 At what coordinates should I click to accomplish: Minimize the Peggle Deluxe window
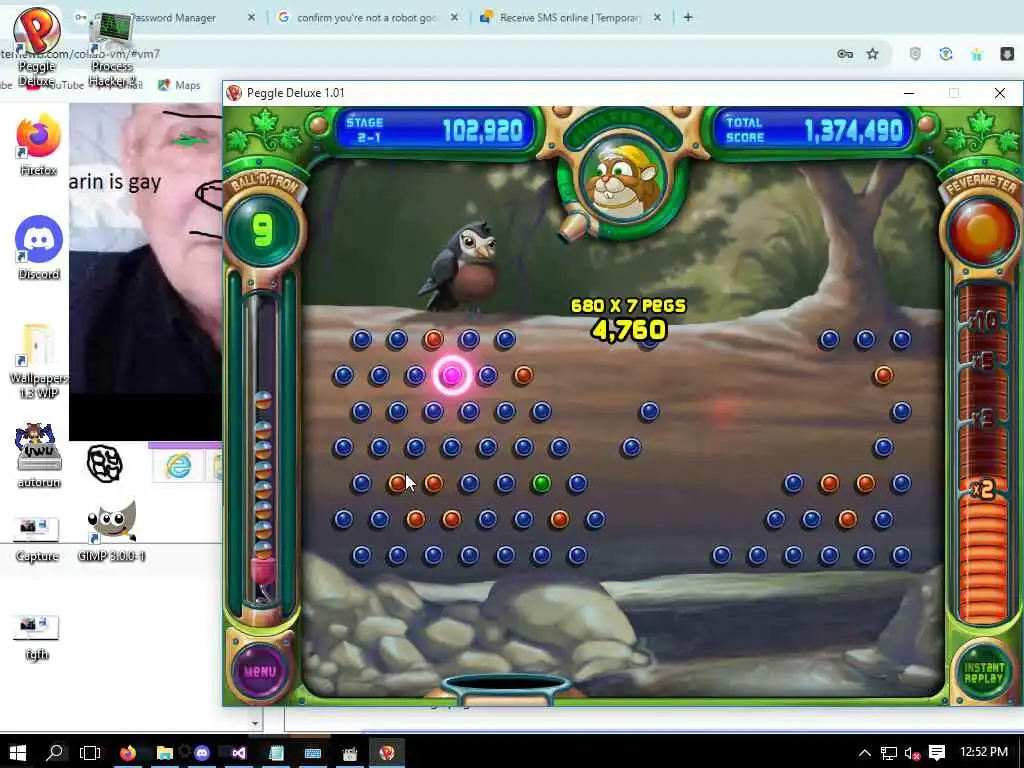pos(908,93)
